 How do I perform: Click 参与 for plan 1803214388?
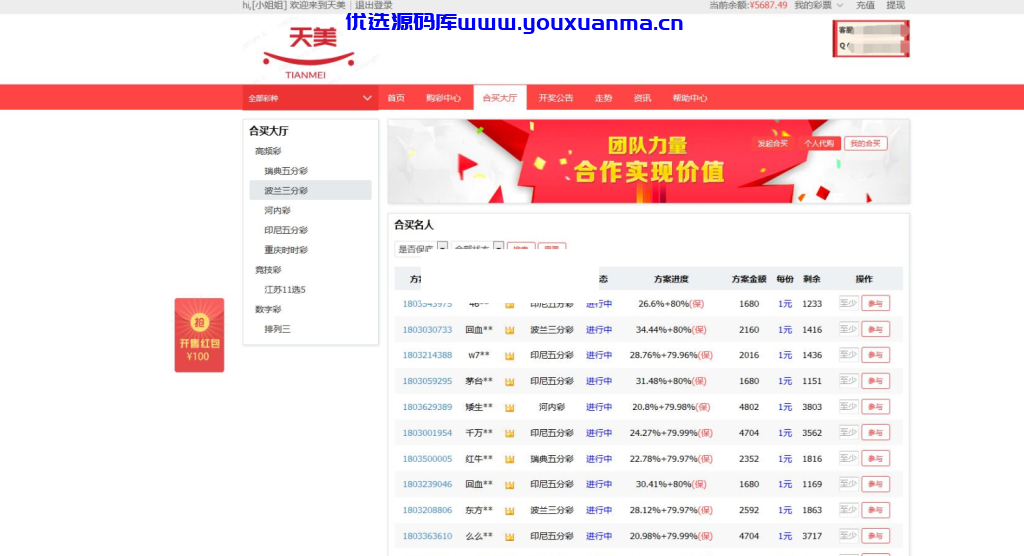click(875, 355)
